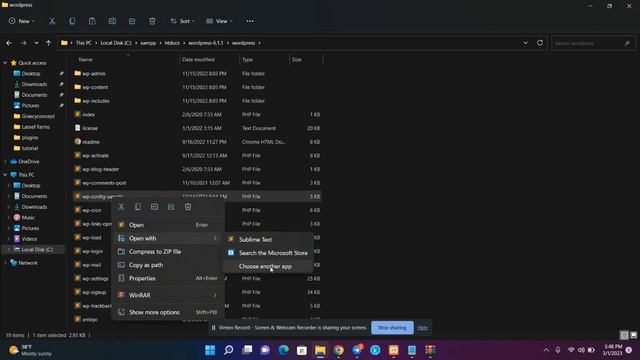The image size is (640, 360).
Task: Collapse the This PC tree node
Action: point(5,175)
